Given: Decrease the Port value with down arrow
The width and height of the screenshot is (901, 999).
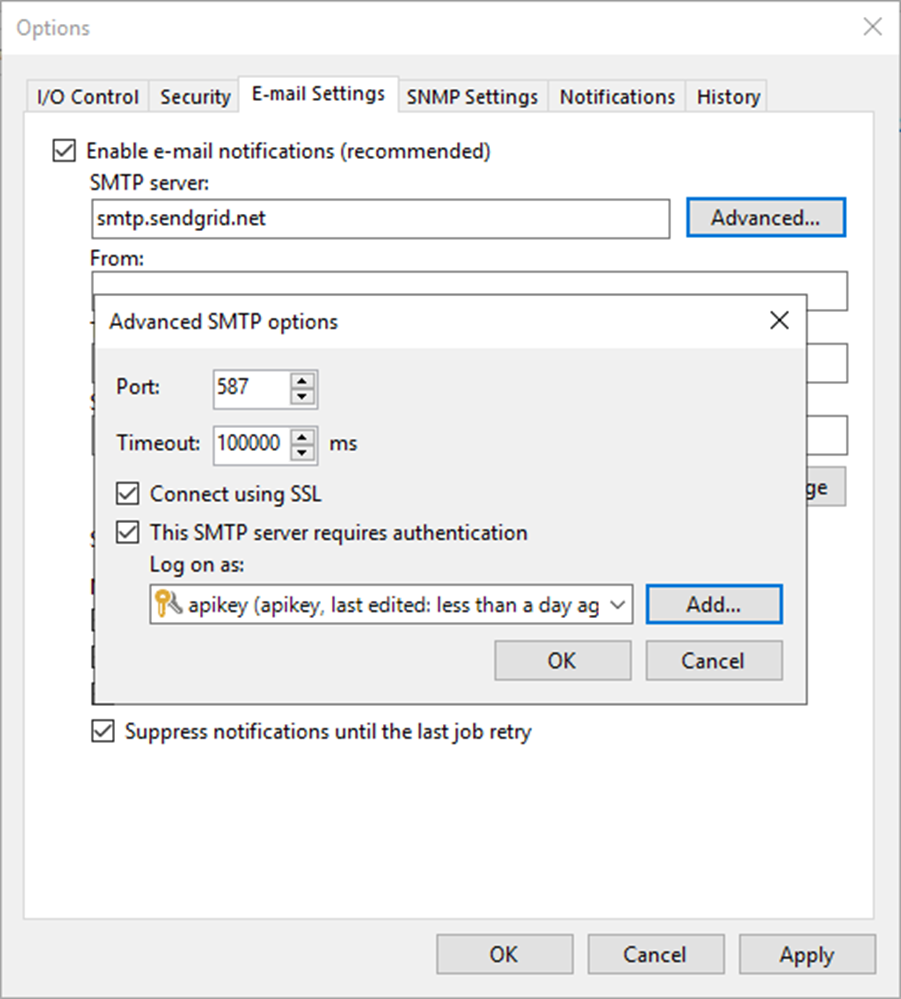Looking at the screenshot, I should pos(303,396).
